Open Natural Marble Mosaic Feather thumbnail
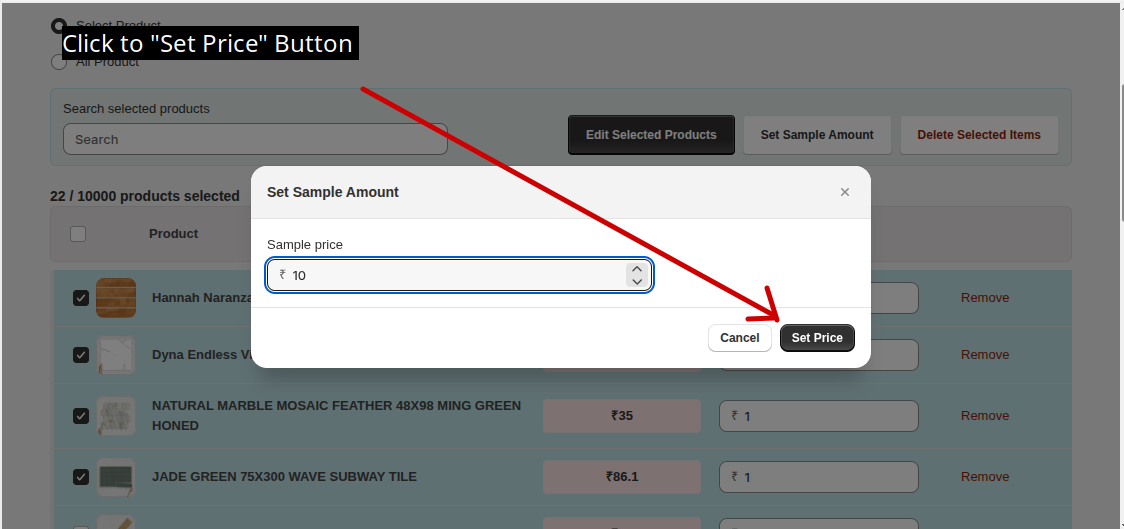Viewport: 1124px width, 529px height. (116, 416)
